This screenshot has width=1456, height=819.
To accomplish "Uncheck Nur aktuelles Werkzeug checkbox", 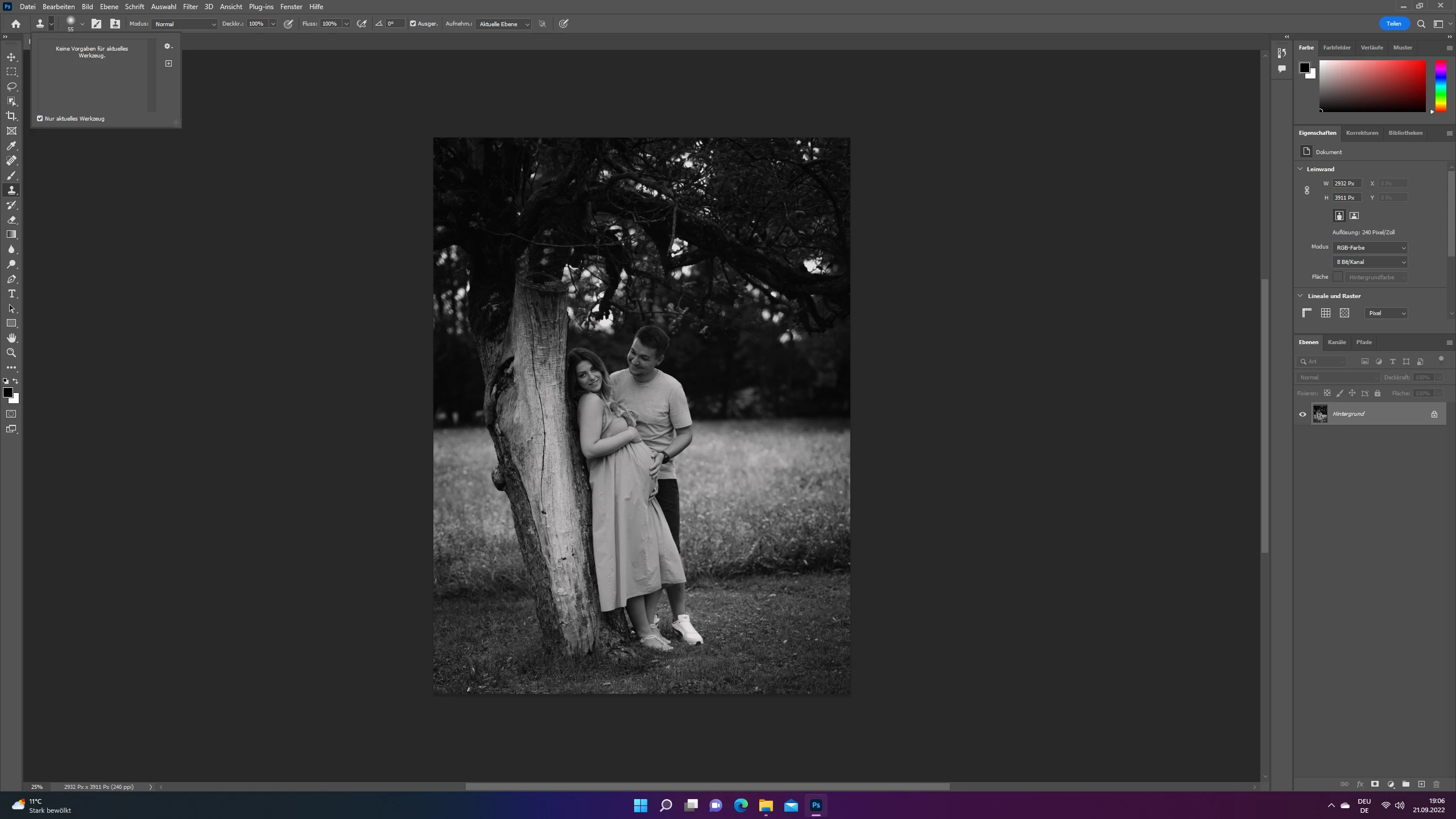I will coord(40,119).
